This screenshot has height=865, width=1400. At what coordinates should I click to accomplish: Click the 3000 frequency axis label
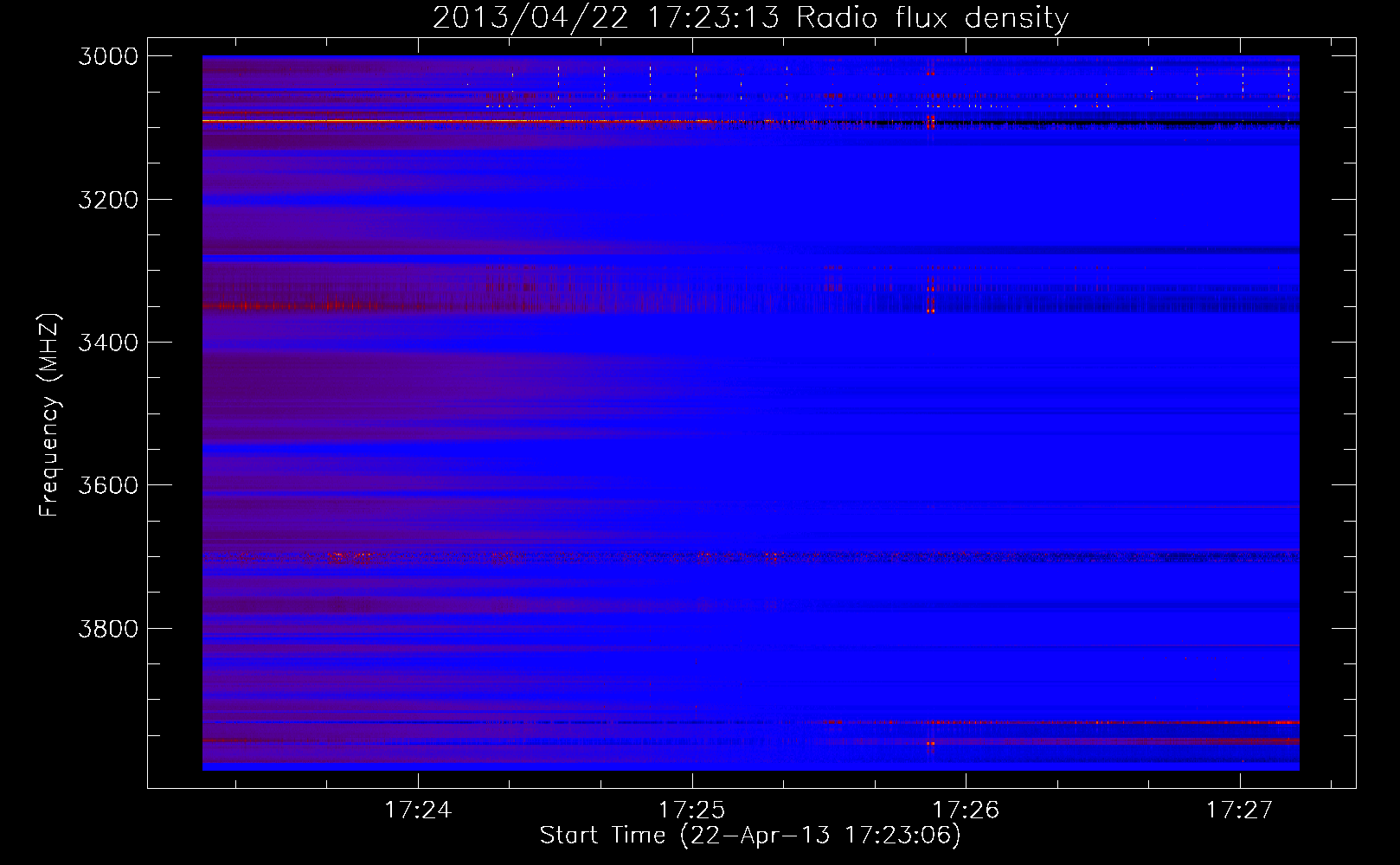pos(108,56)
